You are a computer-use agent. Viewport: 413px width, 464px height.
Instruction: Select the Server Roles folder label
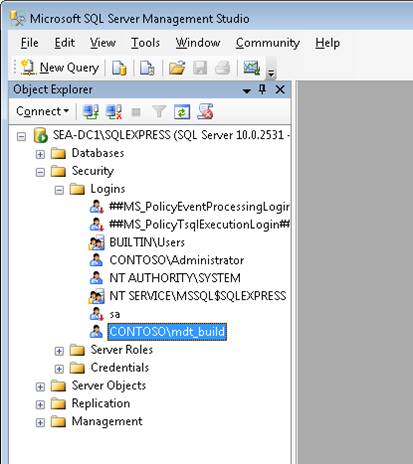(x=122, y=350)
